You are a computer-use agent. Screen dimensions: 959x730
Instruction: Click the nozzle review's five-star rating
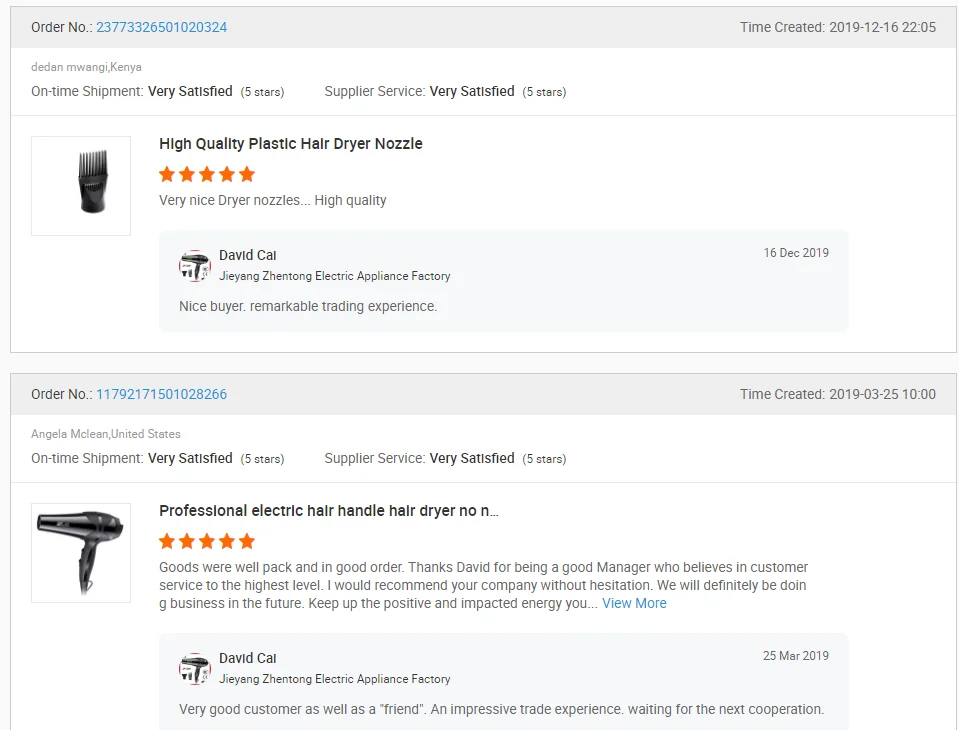207,174
